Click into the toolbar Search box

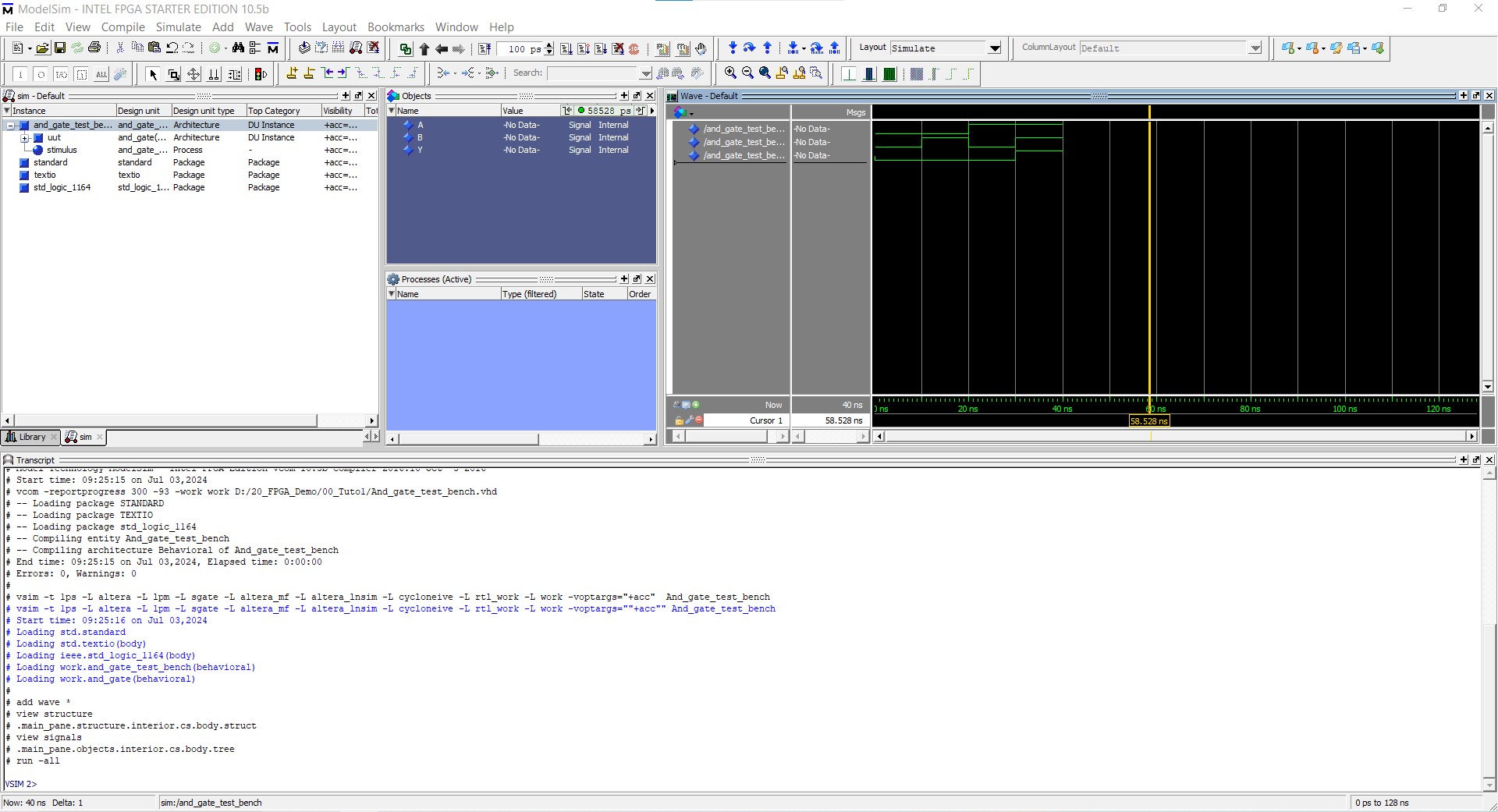pos(593,73)
